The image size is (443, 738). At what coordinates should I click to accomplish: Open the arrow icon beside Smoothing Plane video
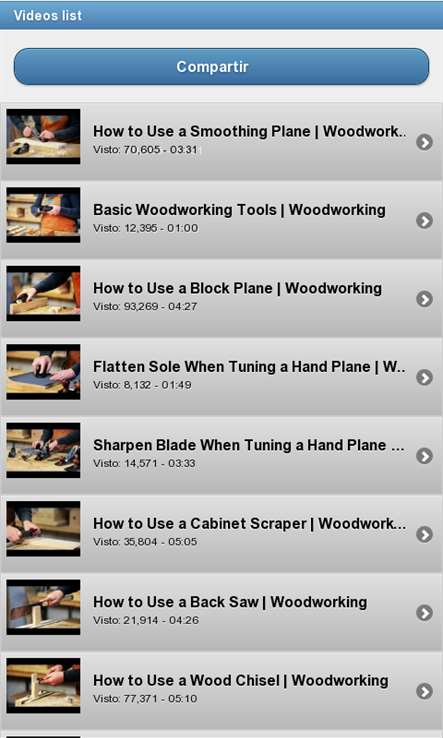click(x=424, y=142)
